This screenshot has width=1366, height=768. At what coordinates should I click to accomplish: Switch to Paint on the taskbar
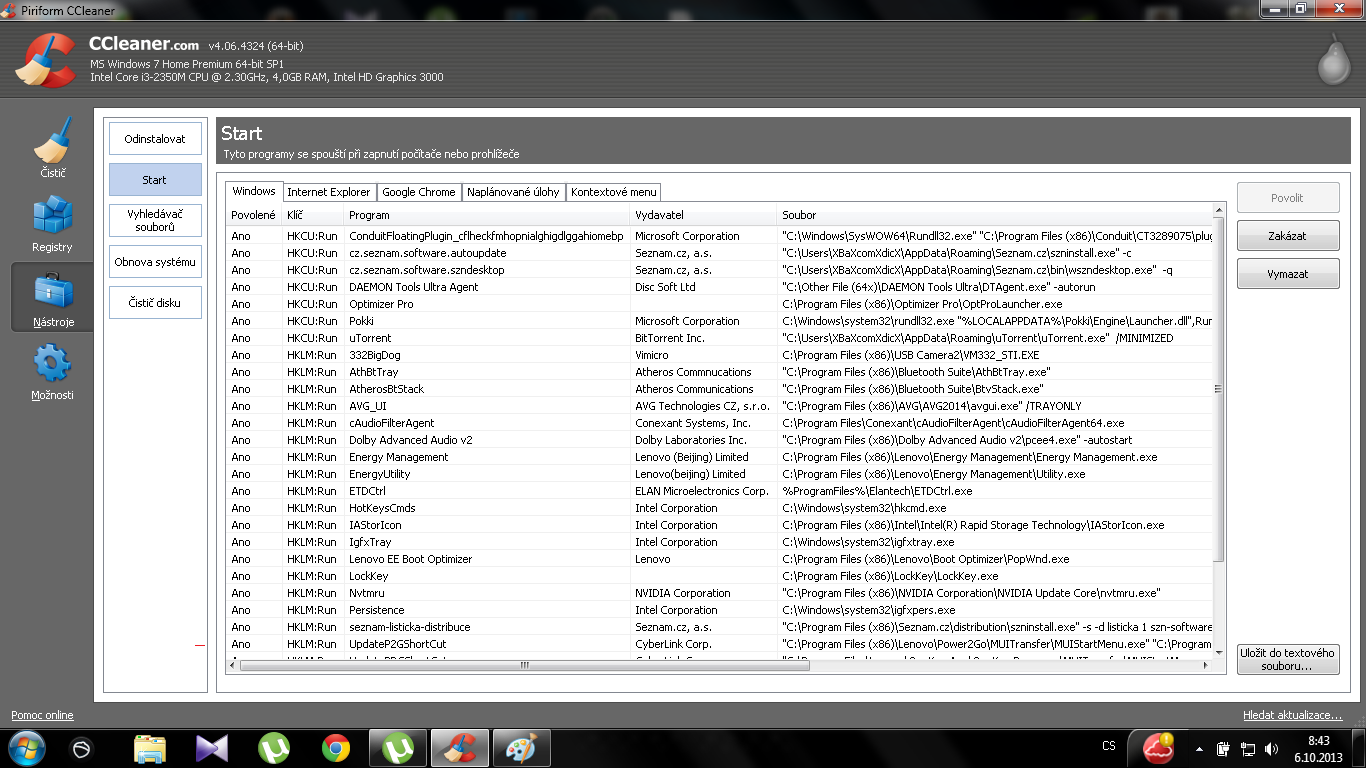(x=522, y=748)
